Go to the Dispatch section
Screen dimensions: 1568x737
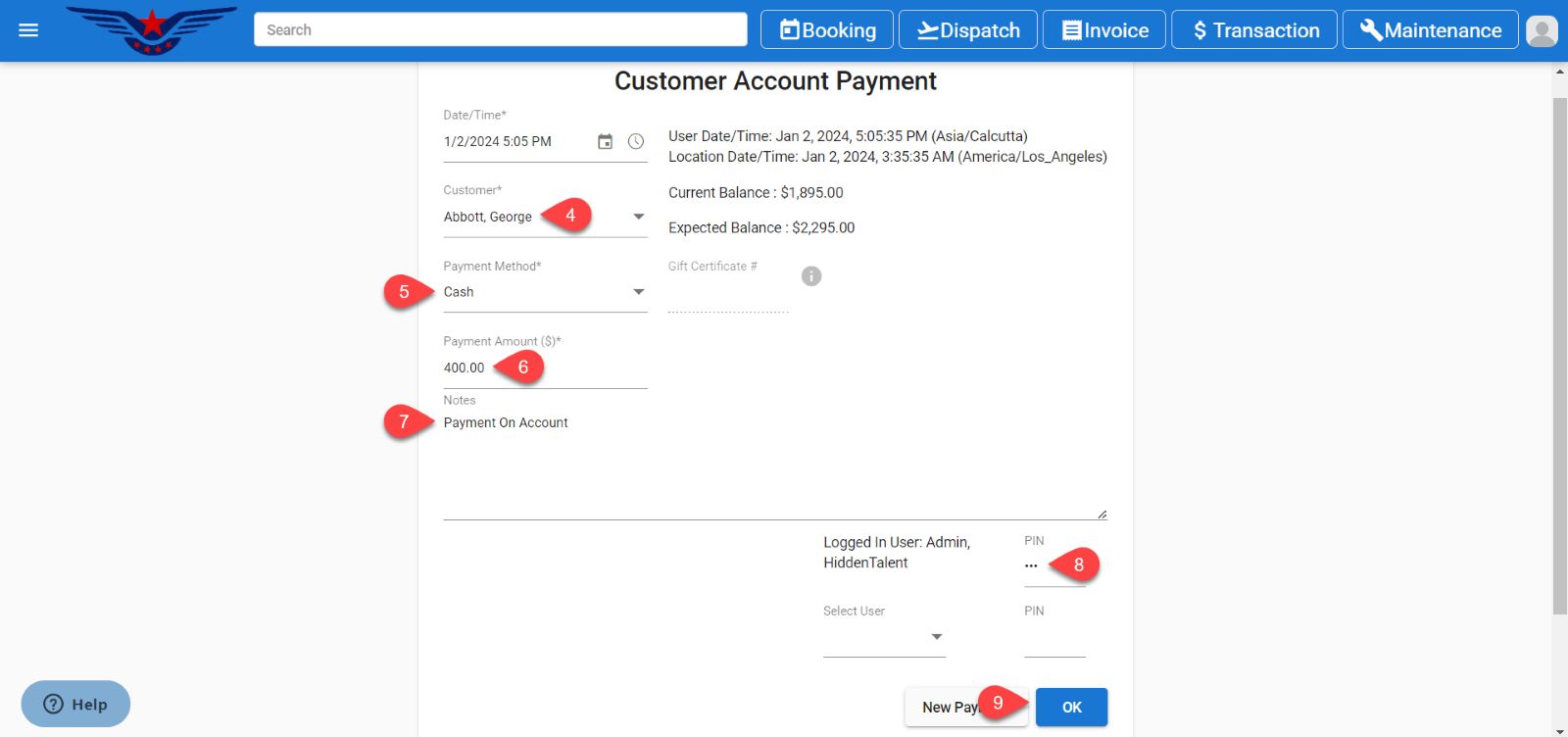click(968, 30)
